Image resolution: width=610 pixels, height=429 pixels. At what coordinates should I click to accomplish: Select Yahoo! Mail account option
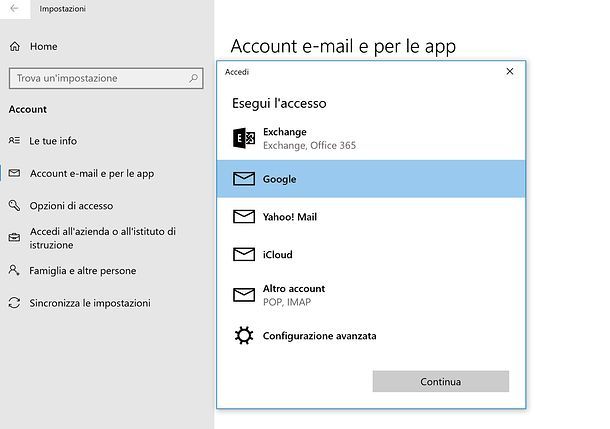coord(371,217)
